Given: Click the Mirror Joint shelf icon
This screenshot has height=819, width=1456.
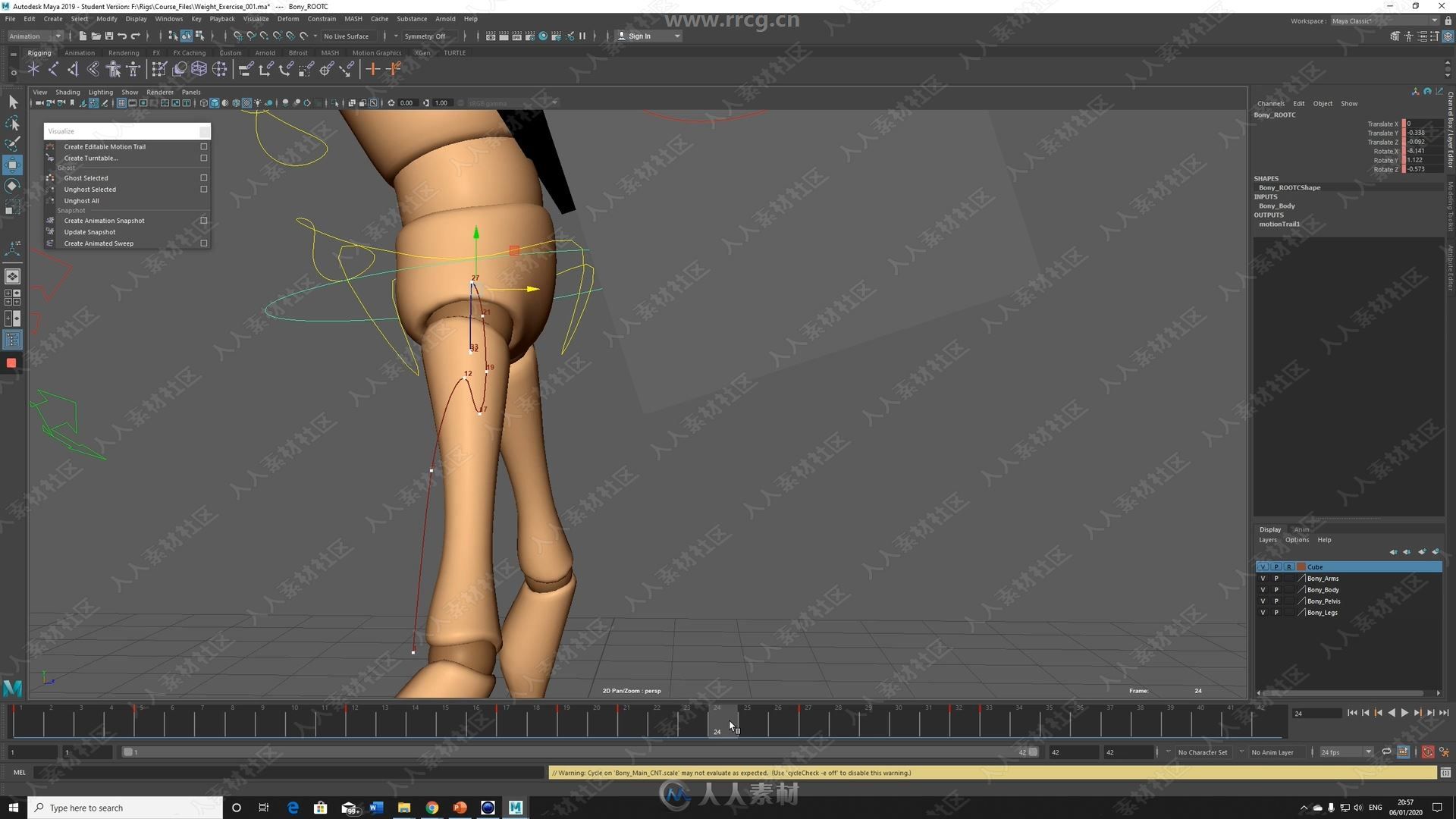Looking at the screenshot, I should click(74, 70).
